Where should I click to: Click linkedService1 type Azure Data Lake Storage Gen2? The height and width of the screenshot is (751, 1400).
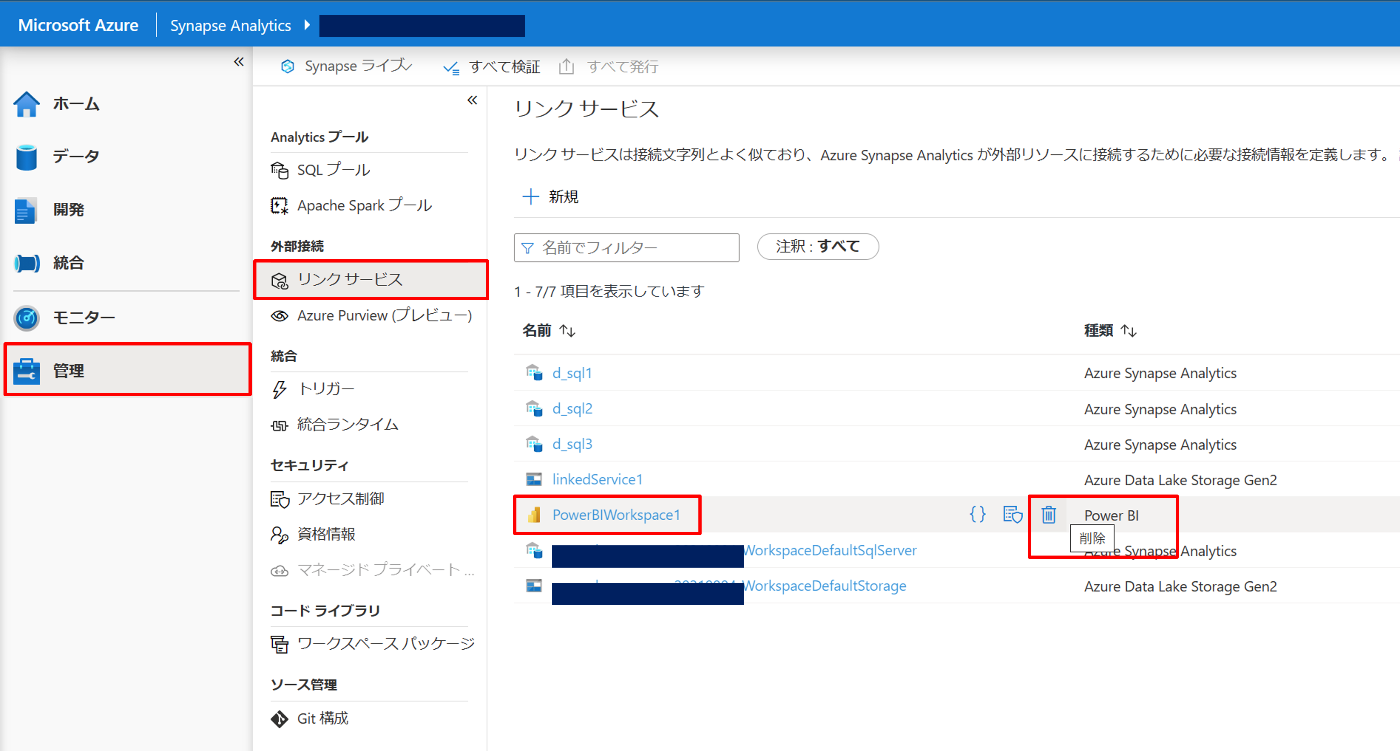(1181, 480)
